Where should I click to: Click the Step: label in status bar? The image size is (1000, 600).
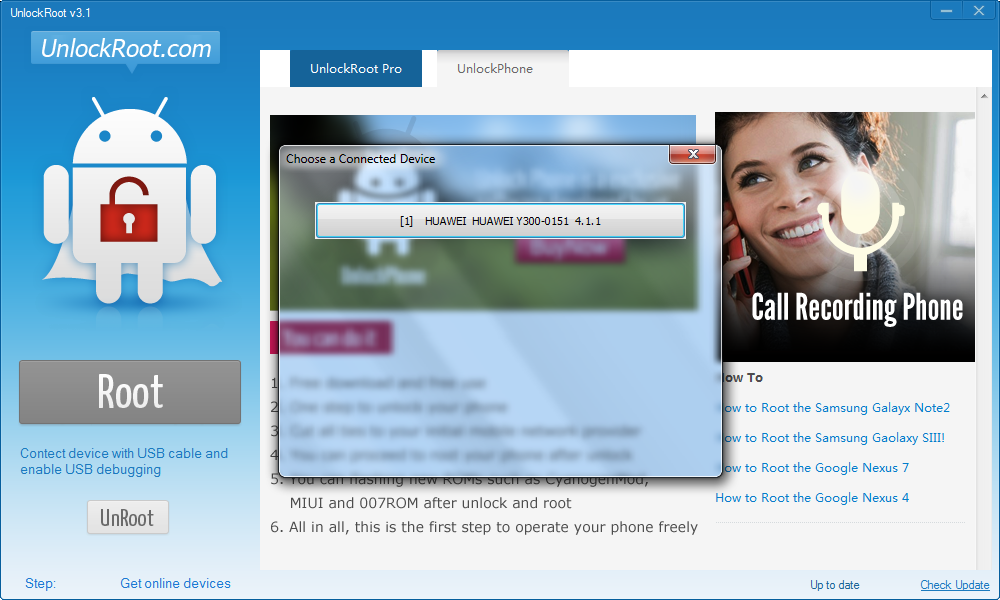click(x=40, y=583)
